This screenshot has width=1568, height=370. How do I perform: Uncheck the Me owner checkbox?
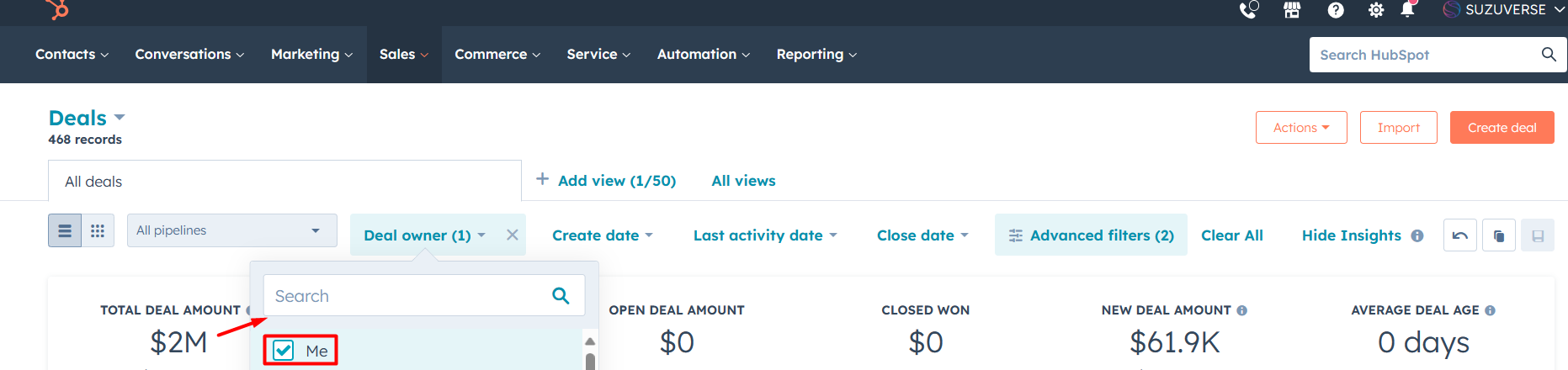pos(284,351)
